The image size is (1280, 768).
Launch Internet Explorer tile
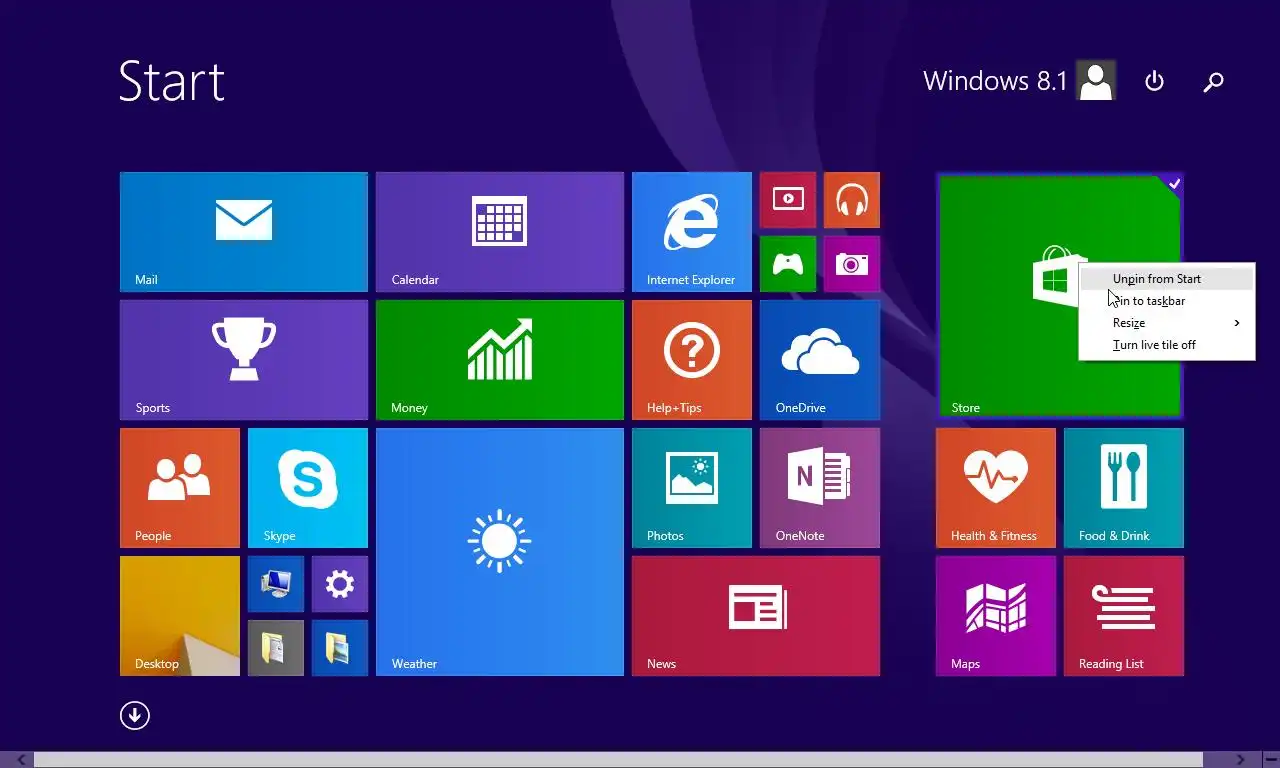(692, 232)
